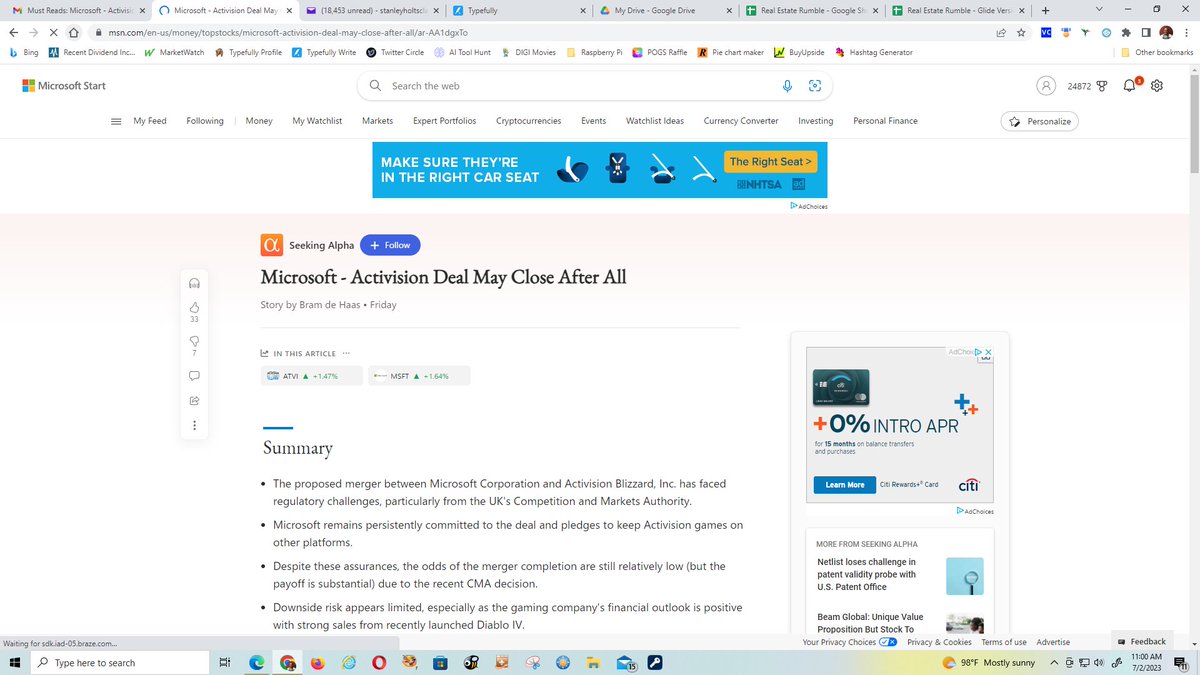Open the article comments icon
Viewport: 1200px width, 675px height.
194,376
